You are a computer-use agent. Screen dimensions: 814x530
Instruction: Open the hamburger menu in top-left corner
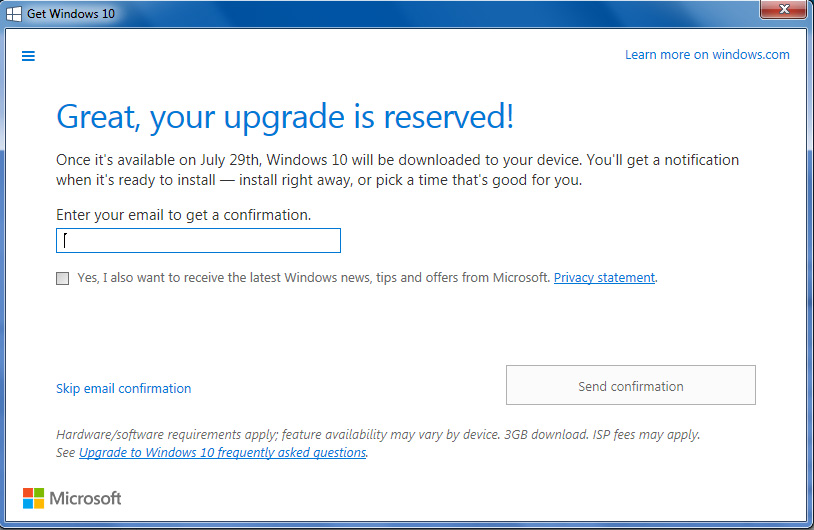(x=28, y=56)
